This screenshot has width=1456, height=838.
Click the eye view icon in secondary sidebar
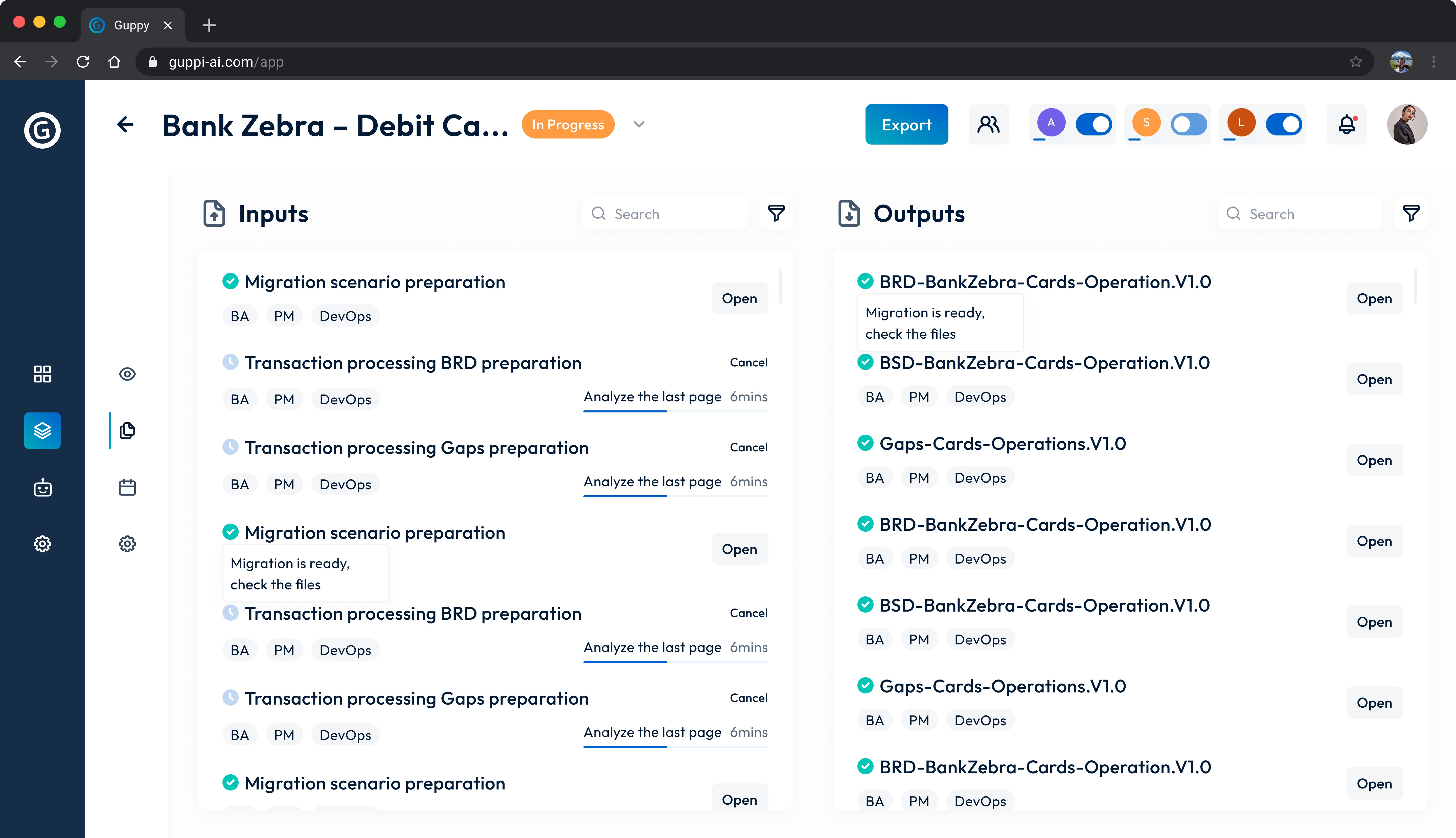(127, 374)
